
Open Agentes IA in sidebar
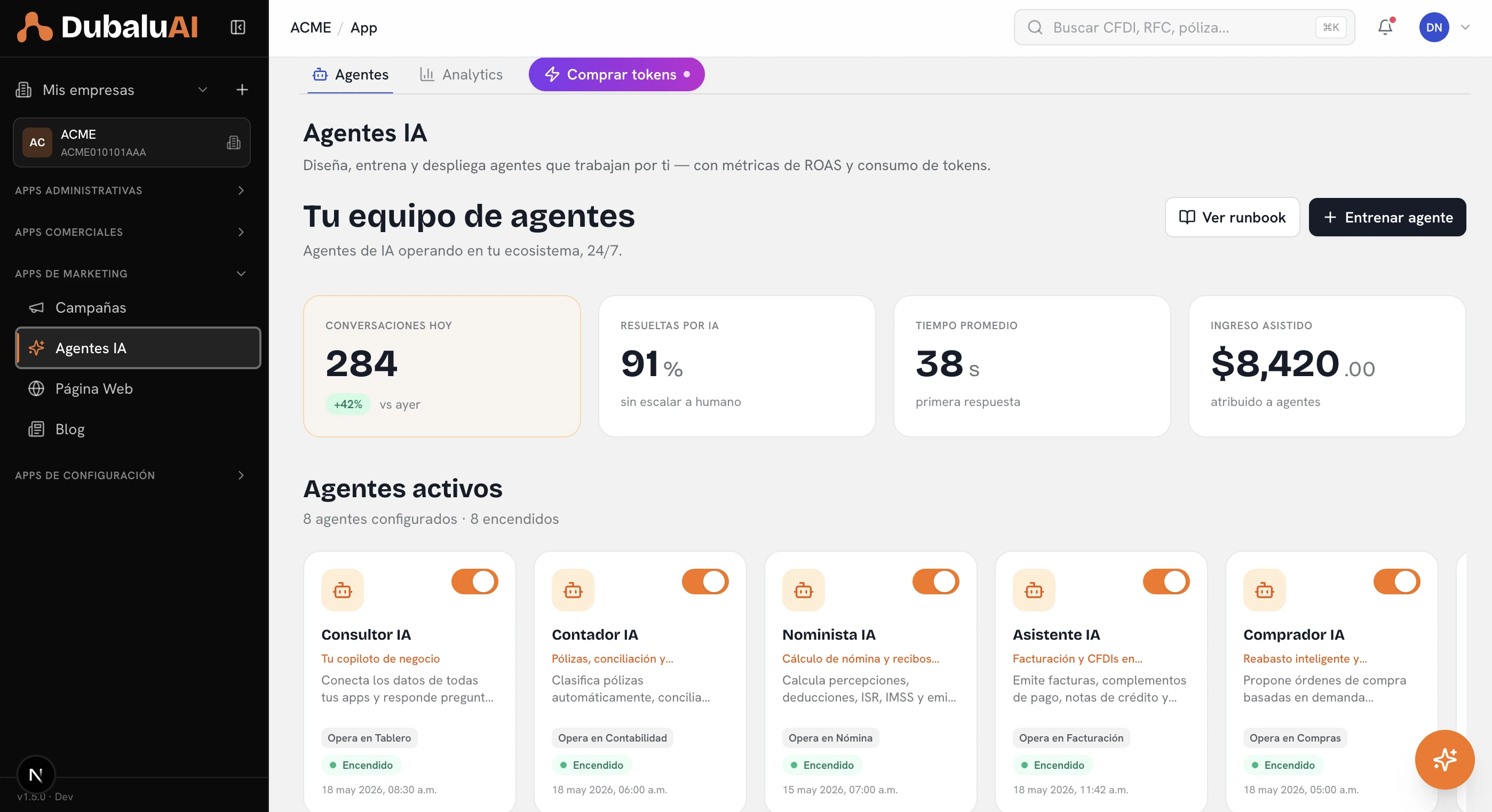(138, 348)
